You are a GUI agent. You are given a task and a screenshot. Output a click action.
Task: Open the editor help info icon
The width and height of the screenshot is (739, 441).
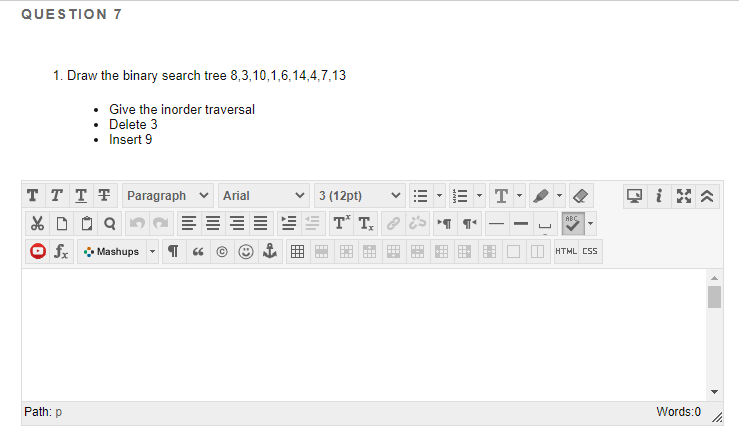659,196
